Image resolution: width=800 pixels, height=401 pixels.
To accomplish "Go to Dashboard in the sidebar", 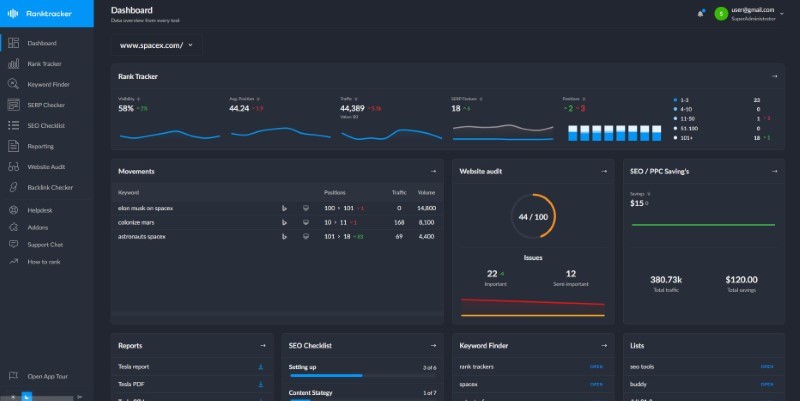I will coord(42,43).
